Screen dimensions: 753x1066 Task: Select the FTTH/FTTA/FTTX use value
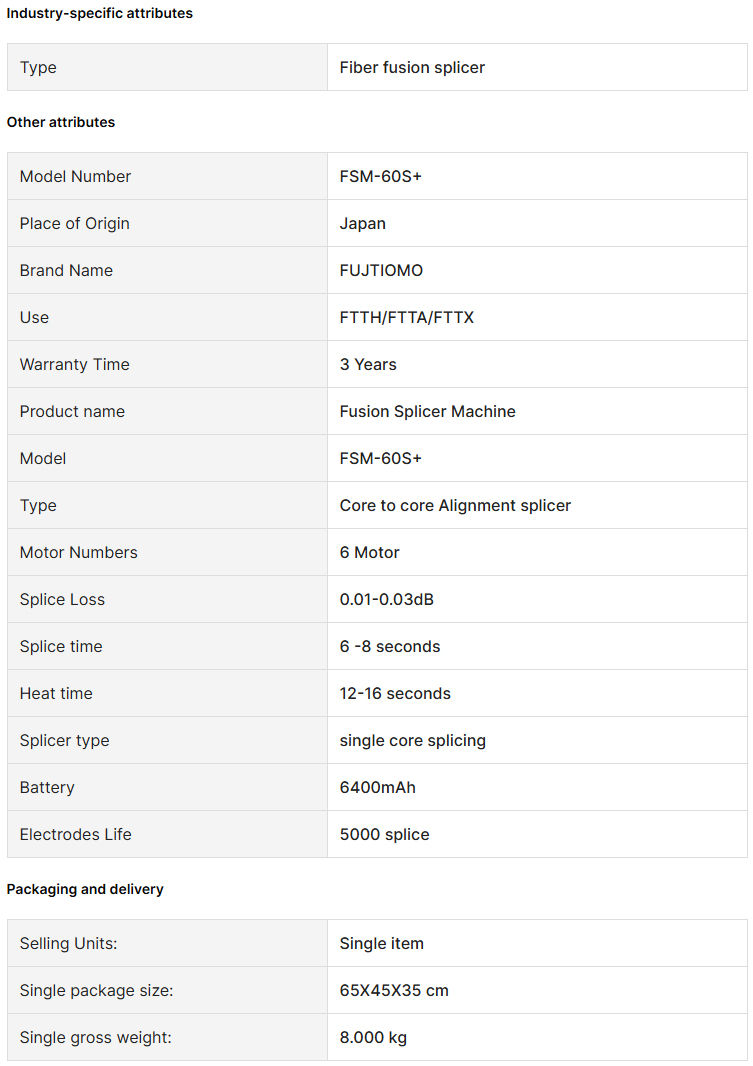tap(406, 317)
